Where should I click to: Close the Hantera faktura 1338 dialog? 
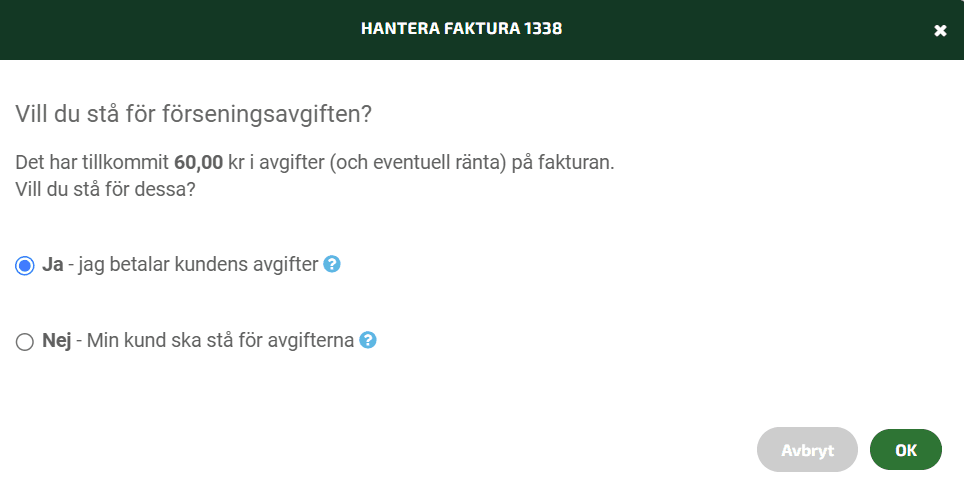pyautogui.click(x=940, y=31)
